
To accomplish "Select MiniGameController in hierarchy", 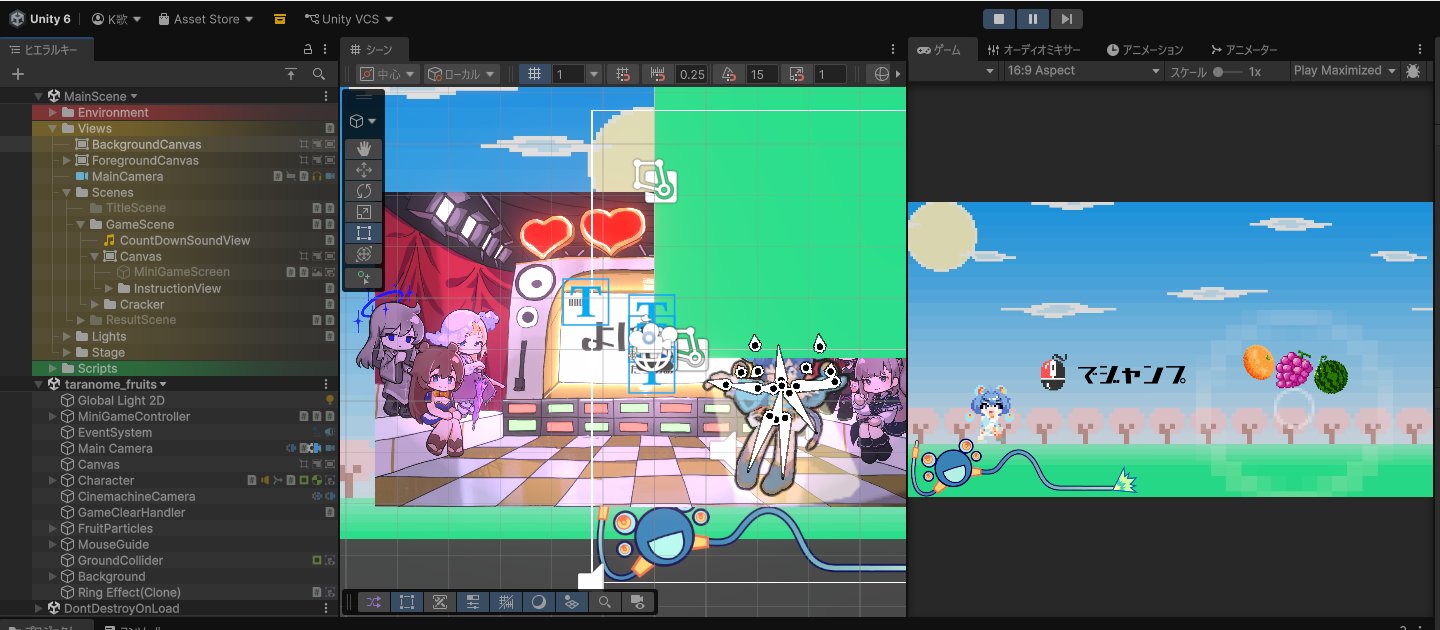I will point(134,416).
